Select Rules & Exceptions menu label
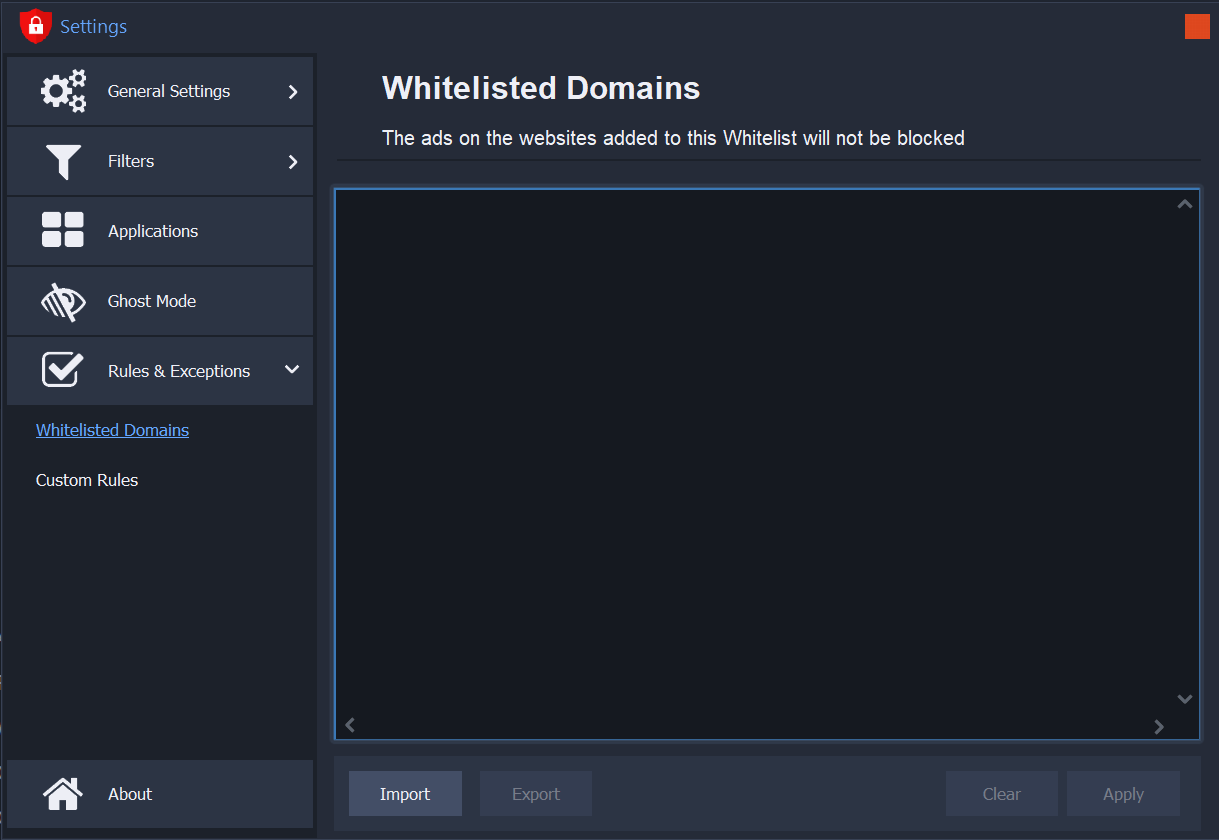Screen dimensions: 1219x840 [x=179, y=371]
